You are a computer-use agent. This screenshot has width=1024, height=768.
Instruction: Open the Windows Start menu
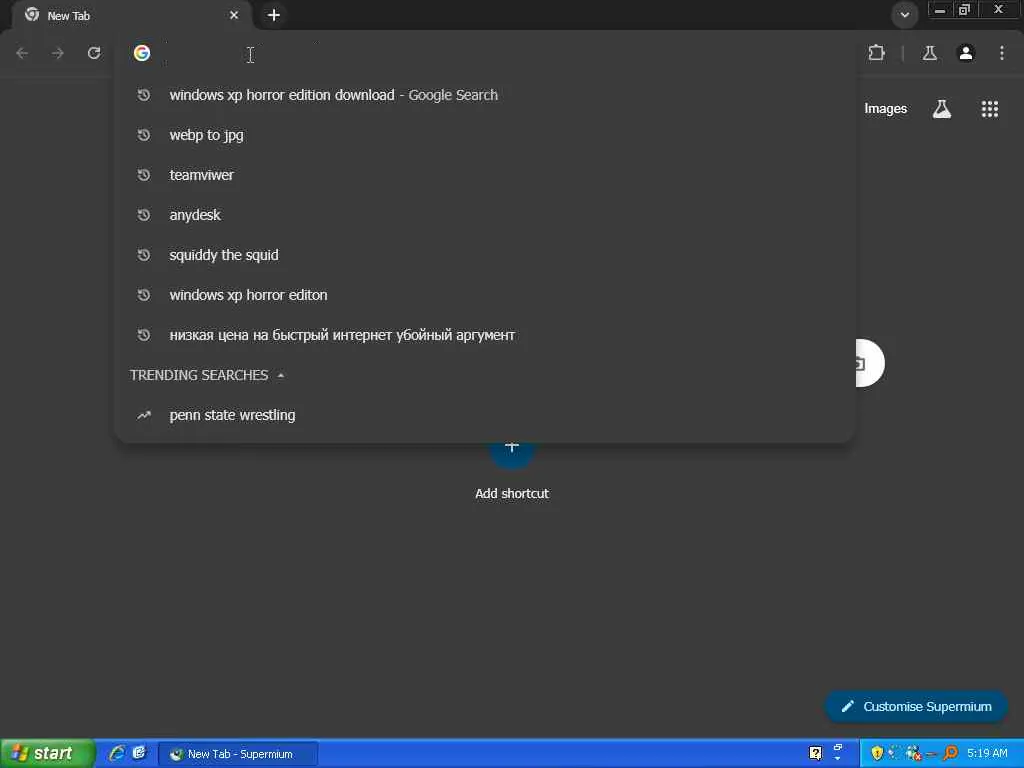pos(47,753)
